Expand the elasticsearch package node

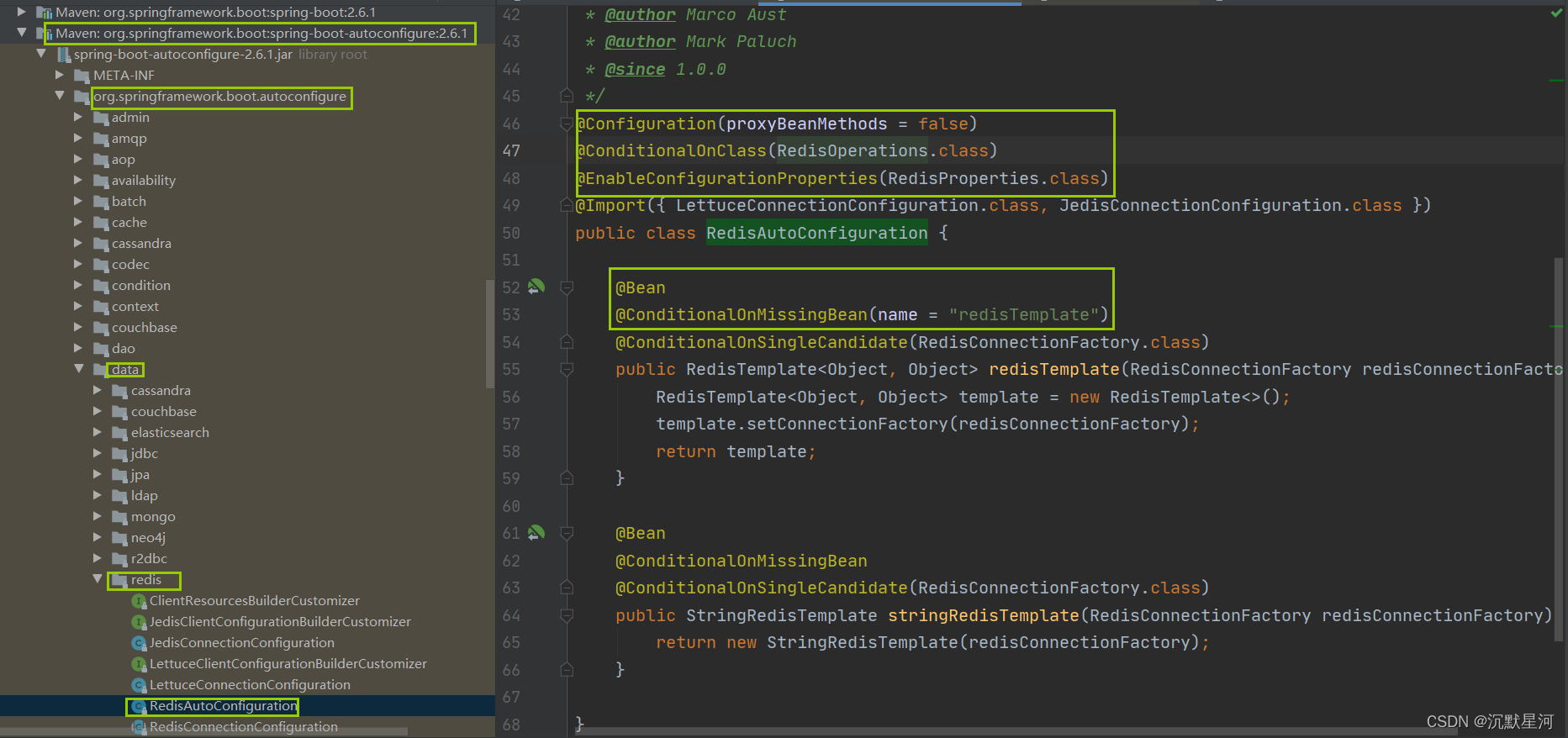pos(98,433)
